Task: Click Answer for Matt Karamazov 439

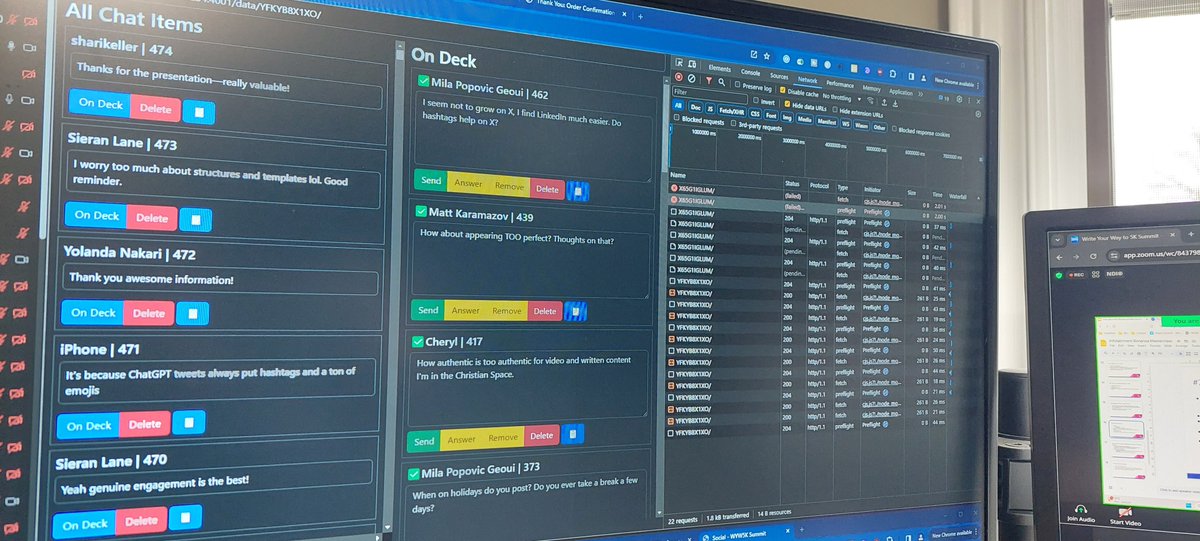Action: click(x=465, y=310)
